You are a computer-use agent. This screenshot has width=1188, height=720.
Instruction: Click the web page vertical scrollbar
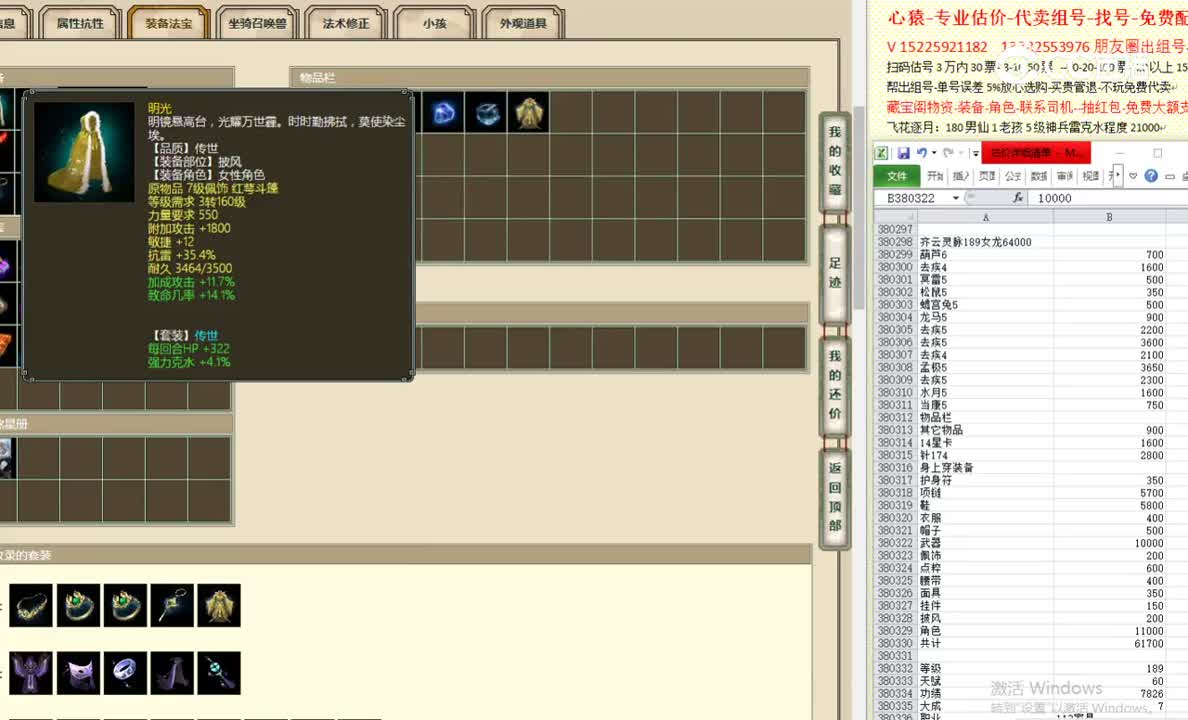[x=859, y=208]
